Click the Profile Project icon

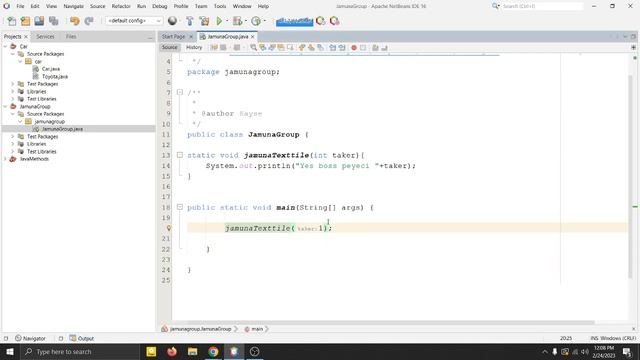pyautogui.click(x=256, y=21)
